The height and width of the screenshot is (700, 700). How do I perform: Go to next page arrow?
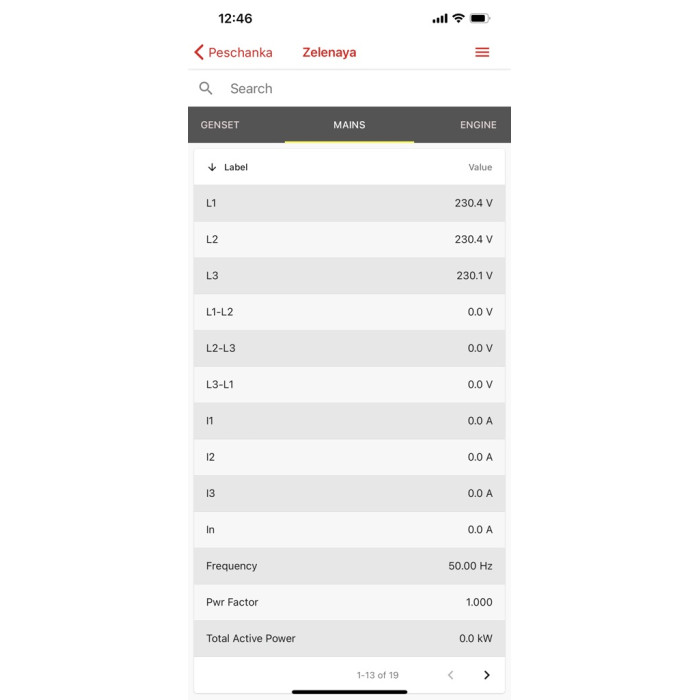(487, 675)
